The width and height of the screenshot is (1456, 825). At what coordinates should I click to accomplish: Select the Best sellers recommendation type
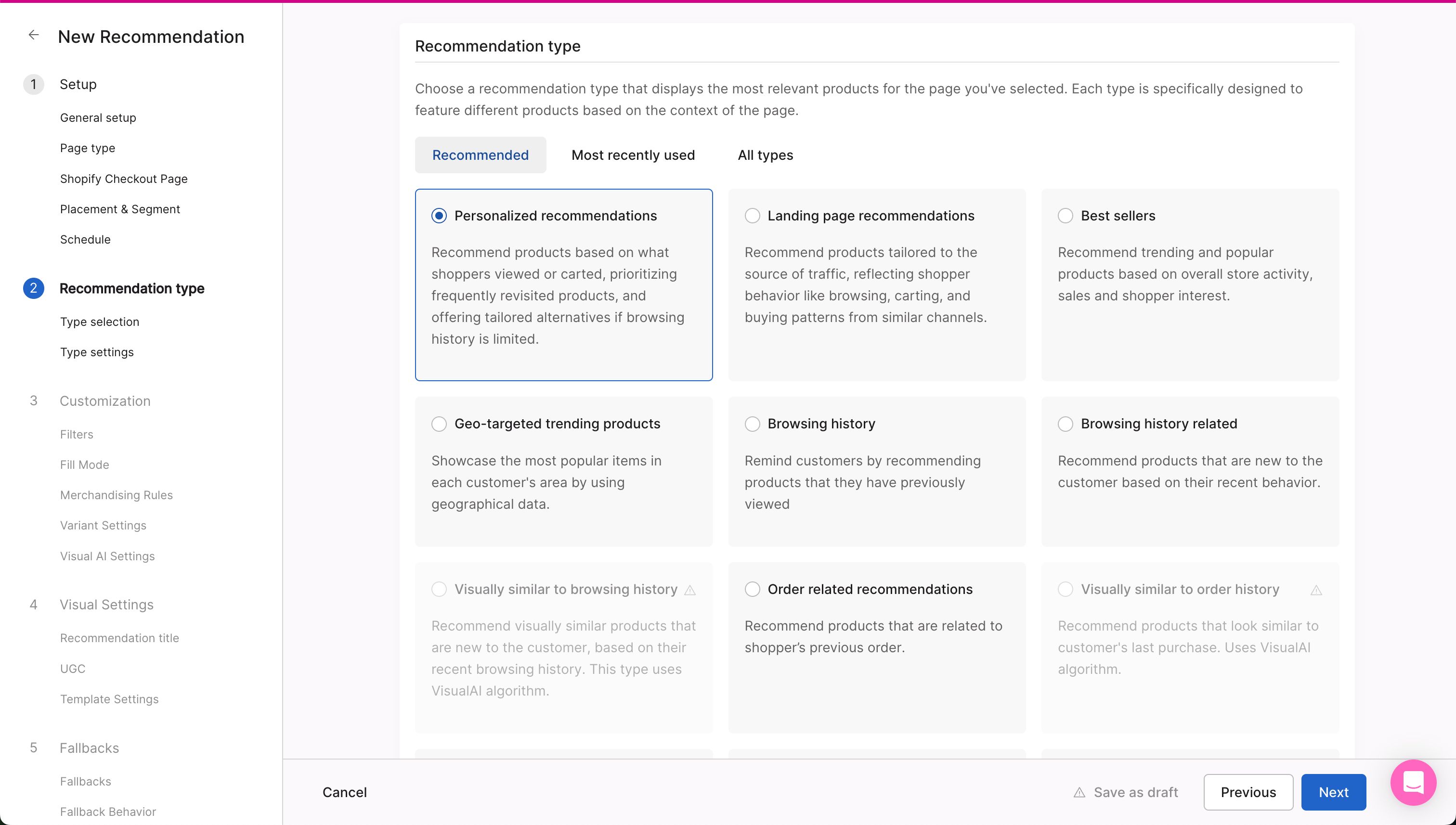coord(1066,215)
